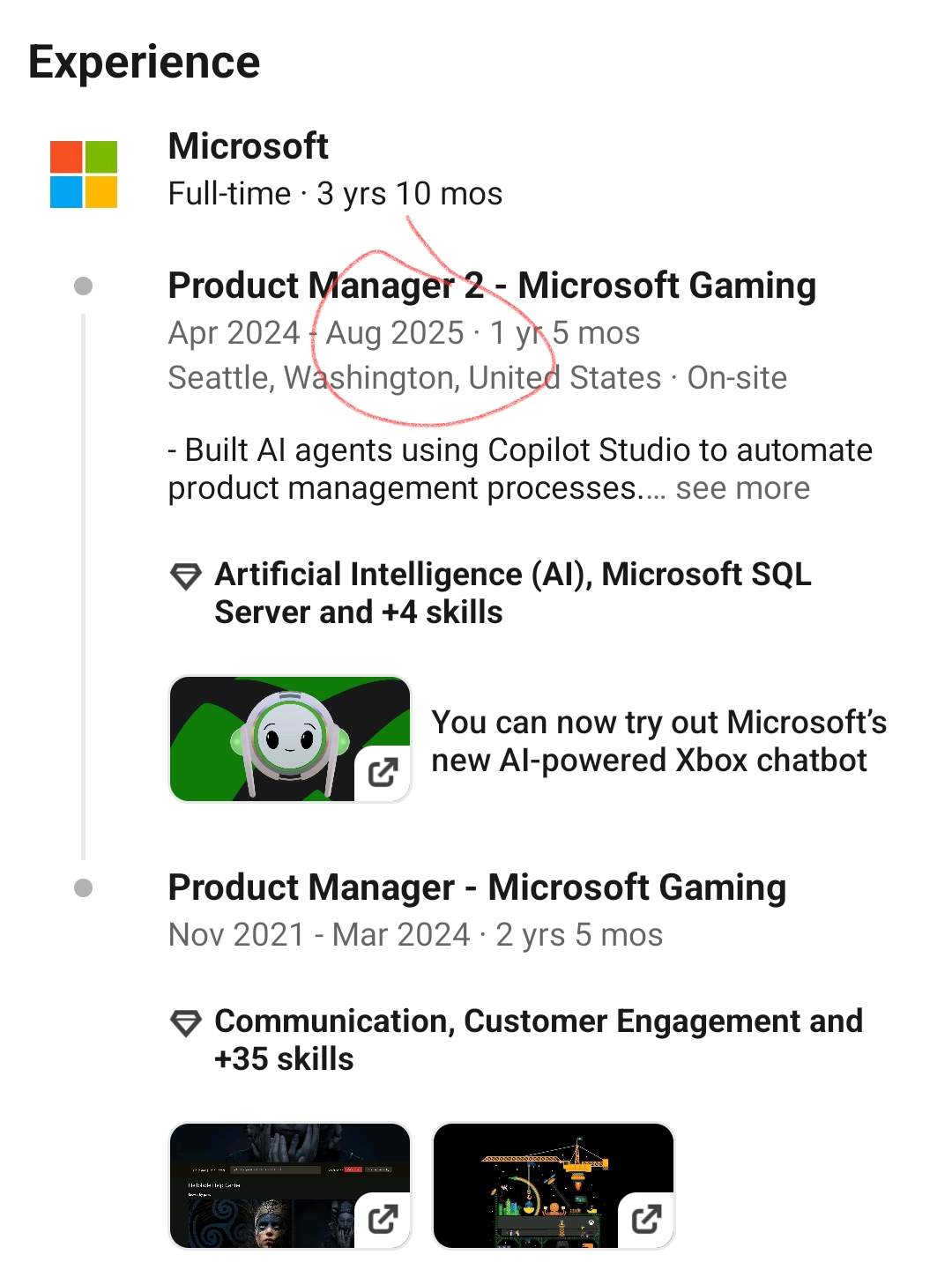Select the Product Manager - Microsoft Gaming title
The width and height of the screenshot is (952, 1277).
tap(477, 887)
